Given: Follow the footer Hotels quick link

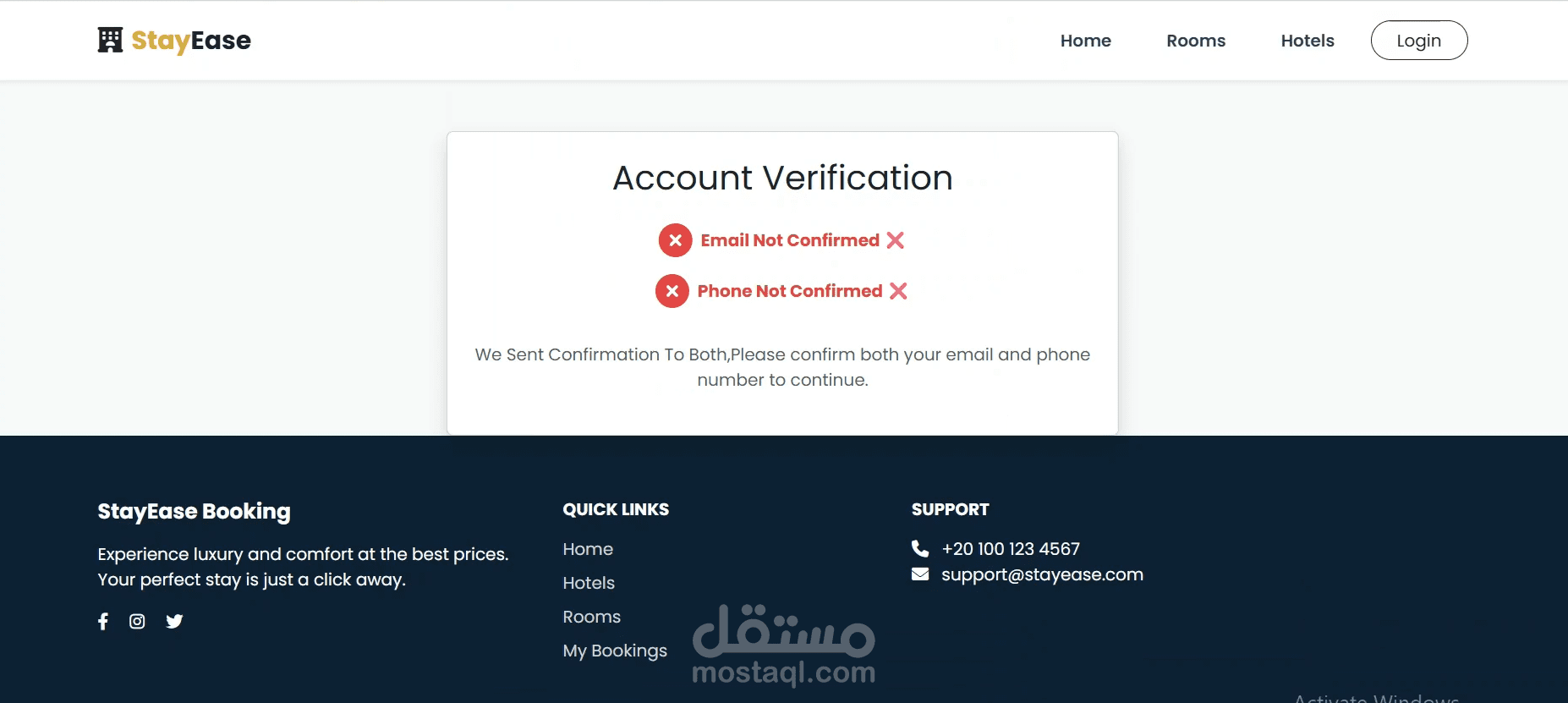Looking at the screenshot, I should [x=589, y=583].
